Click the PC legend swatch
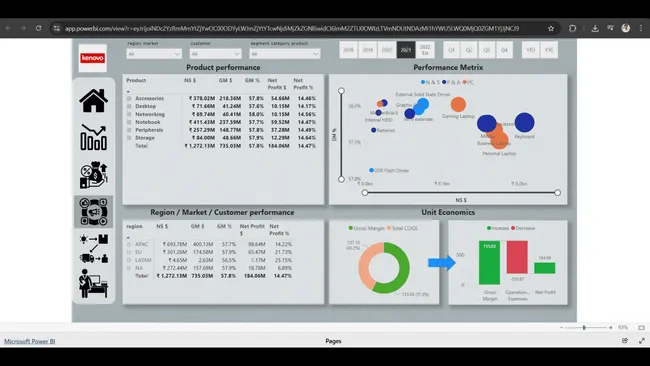This screenshot has height=366, width=650. 465,82
